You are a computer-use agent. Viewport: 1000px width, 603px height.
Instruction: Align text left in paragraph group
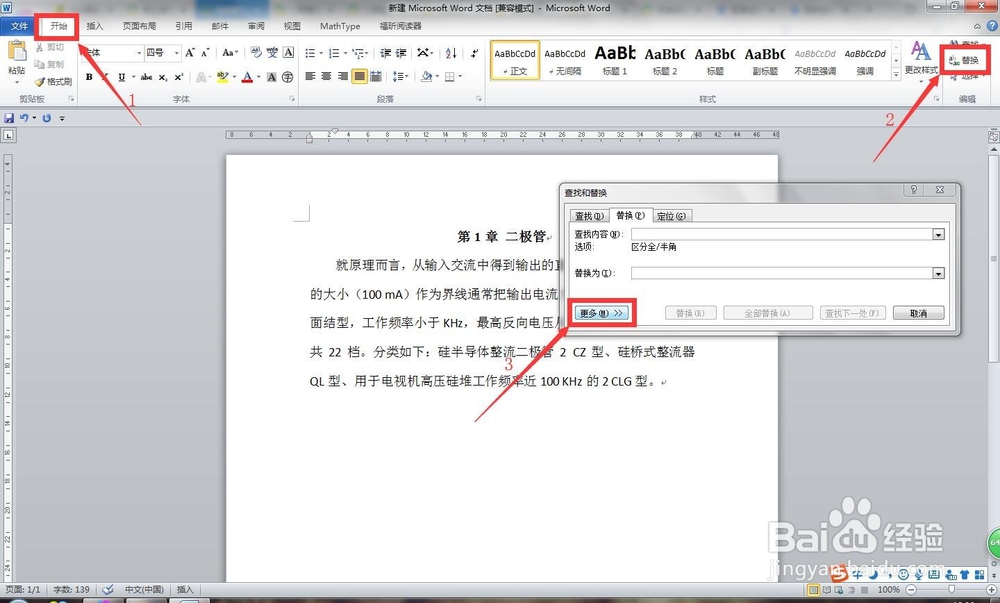[311, 76]
